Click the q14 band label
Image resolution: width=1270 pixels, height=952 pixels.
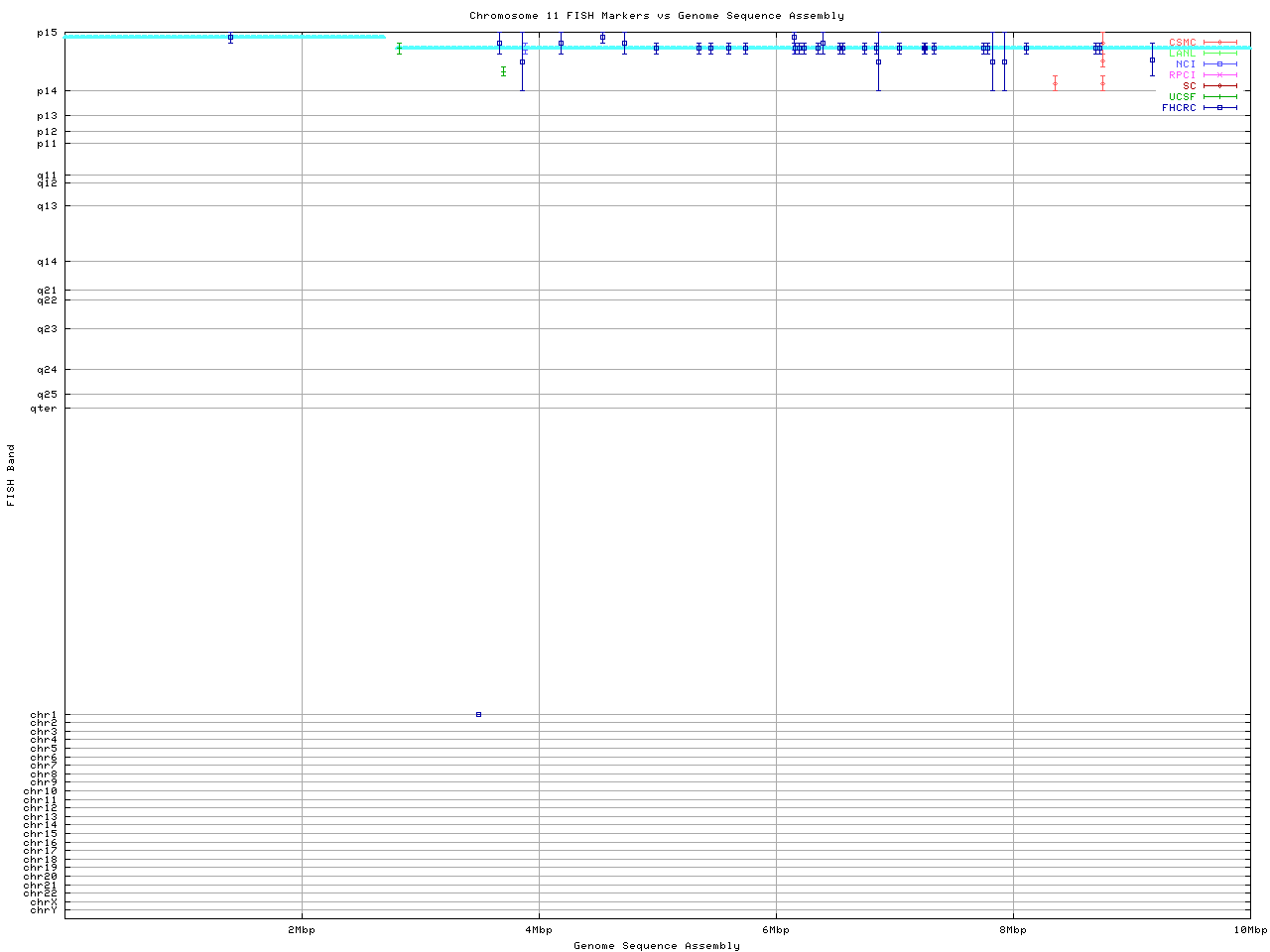(x=47, y=262)
